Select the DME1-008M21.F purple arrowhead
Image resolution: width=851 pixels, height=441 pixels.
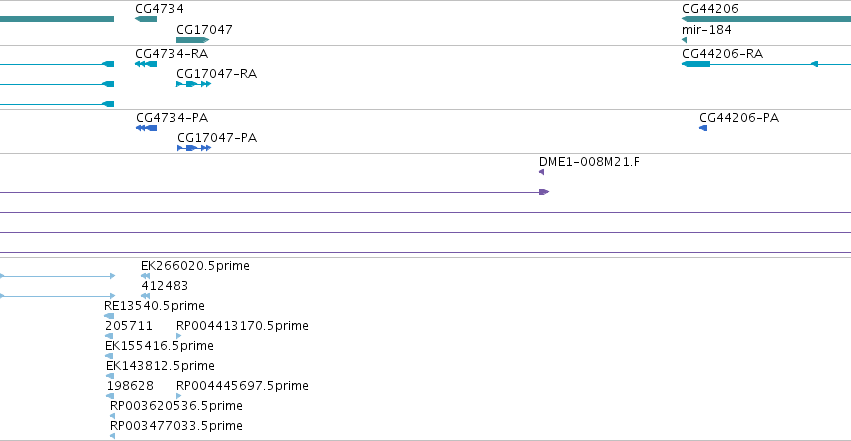541,172
